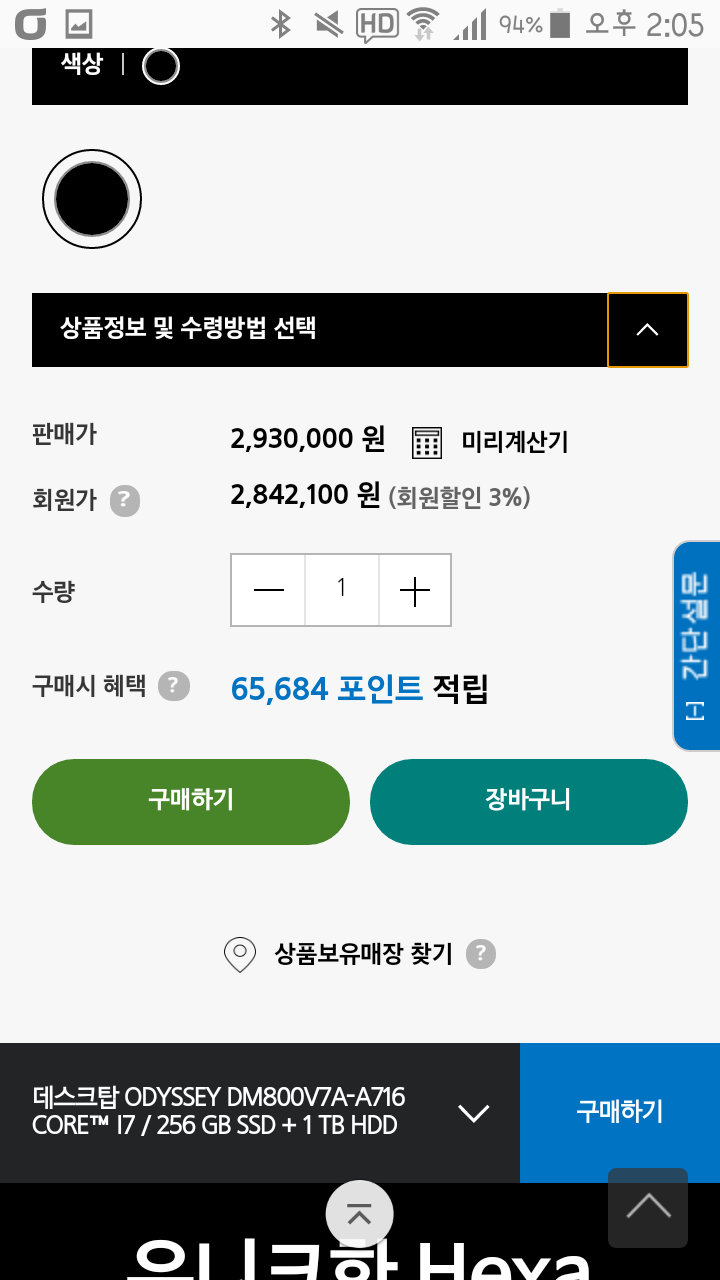Increase quantity with plus button
720x1280 pixels.
point(414,590)
